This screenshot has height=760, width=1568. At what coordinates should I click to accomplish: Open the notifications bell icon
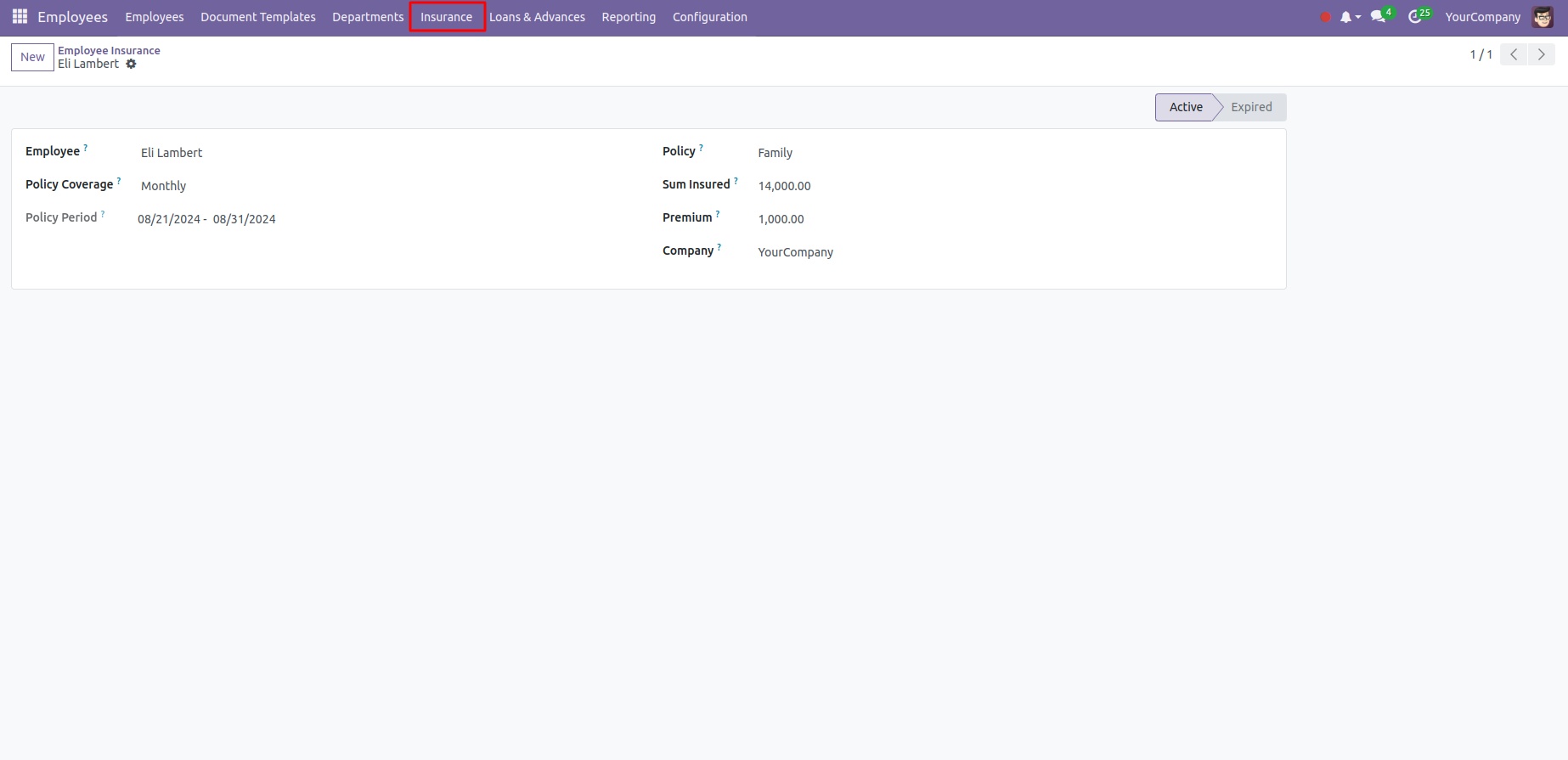click(x=1345, y=17)
